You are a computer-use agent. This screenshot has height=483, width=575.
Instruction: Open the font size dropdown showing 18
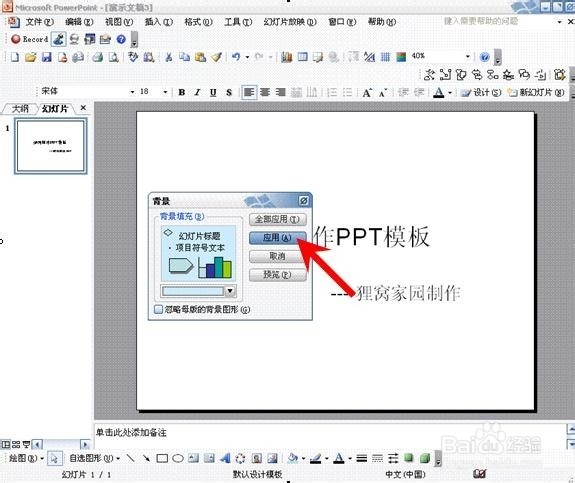(x=165, y=92)
